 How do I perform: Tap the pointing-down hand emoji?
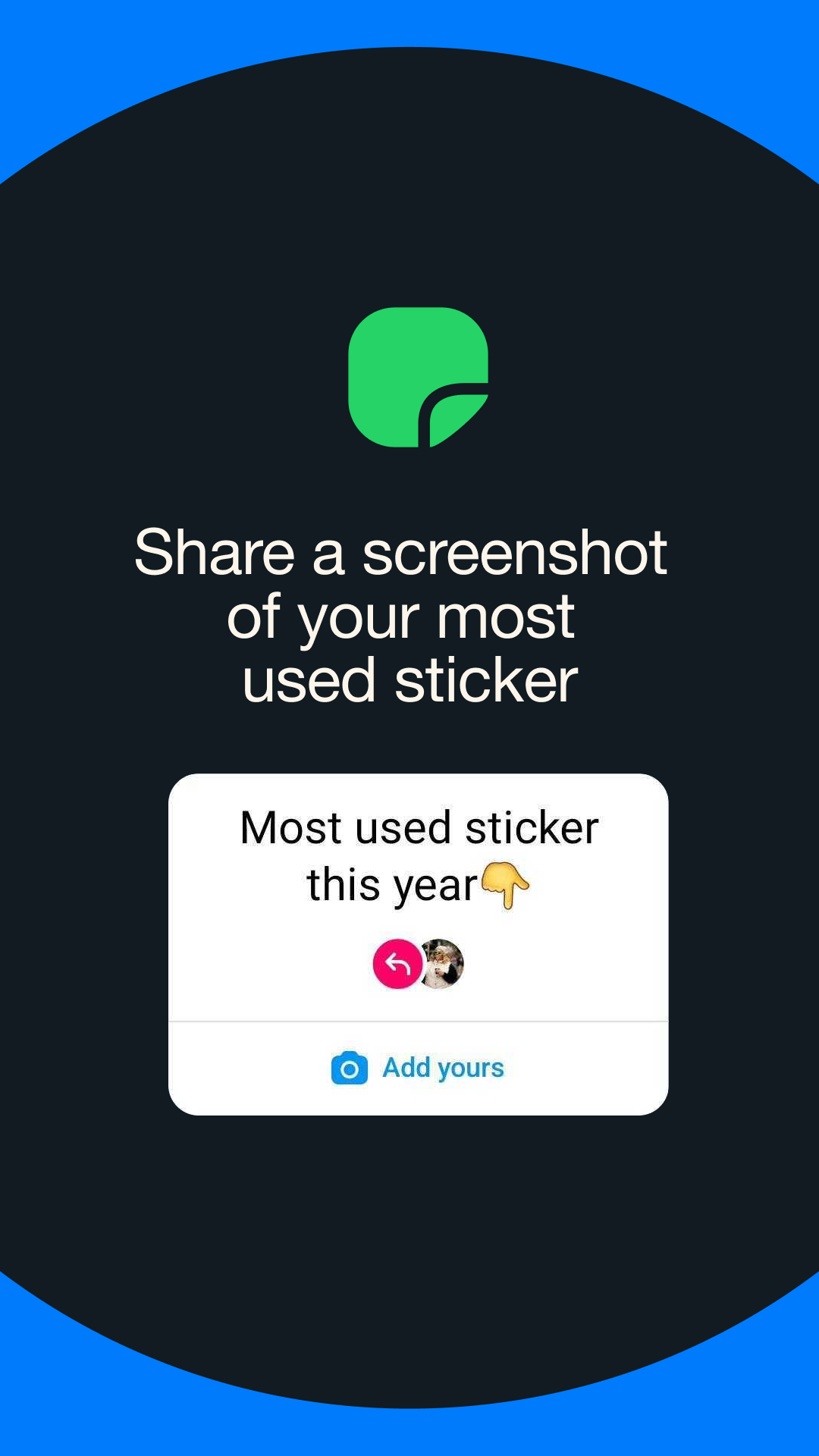(x=505, y=885)
